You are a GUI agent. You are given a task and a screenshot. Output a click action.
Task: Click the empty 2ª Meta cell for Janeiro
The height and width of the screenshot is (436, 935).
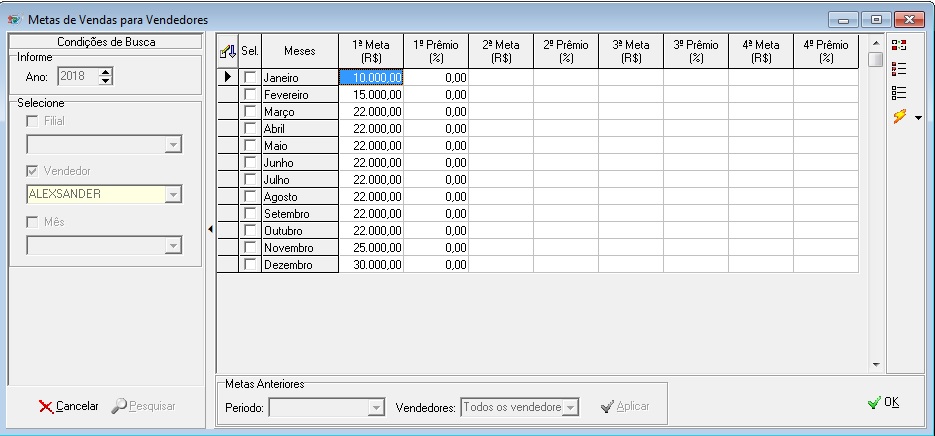pyautogui.click(x=501, y=78)
